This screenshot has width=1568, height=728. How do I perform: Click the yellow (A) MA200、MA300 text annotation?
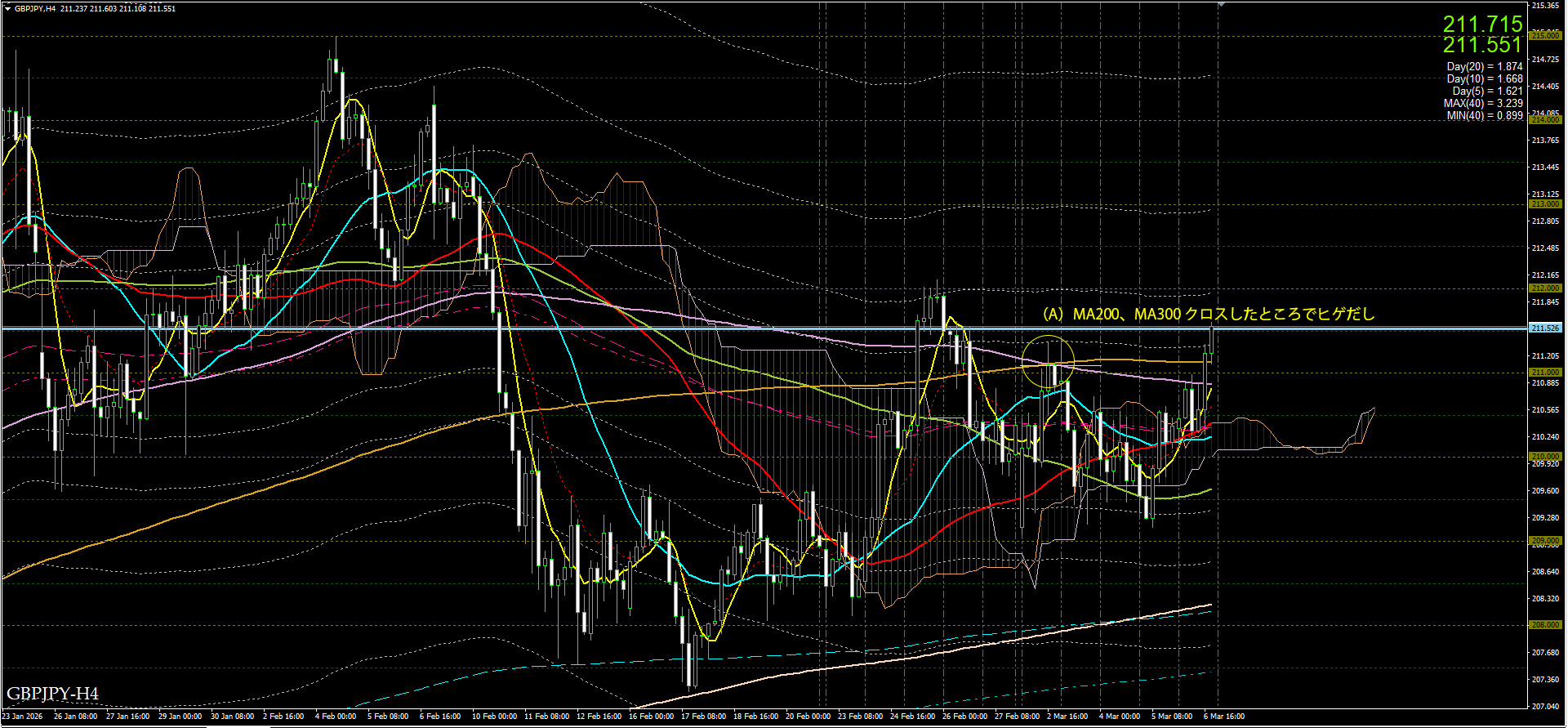tap(1209, 315)
